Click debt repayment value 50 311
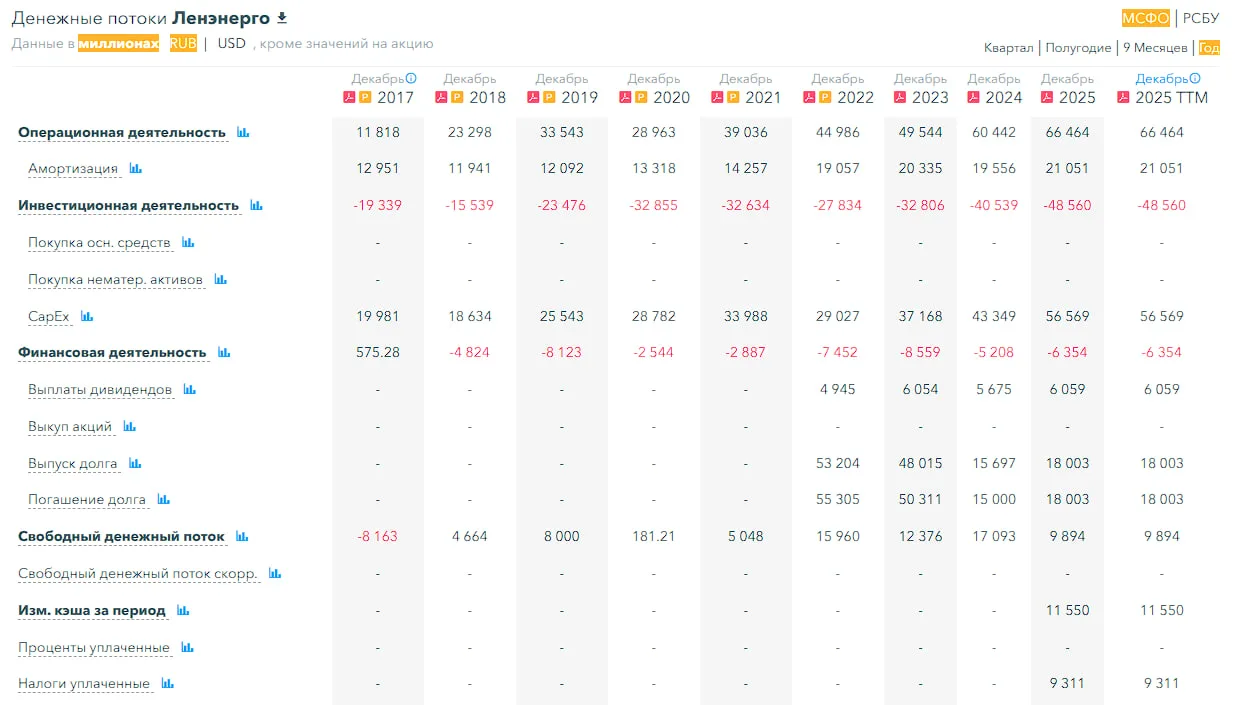Viewport: 1235px width, 705px height. pyautogui.click(x=921, y=499)
